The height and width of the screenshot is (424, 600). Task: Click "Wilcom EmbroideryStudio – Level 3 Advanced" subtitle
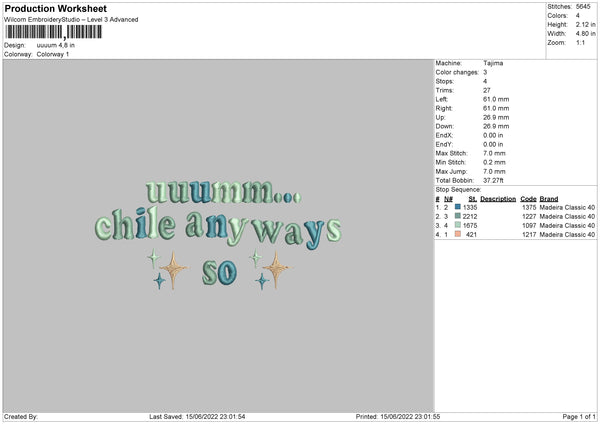point(71,20)
